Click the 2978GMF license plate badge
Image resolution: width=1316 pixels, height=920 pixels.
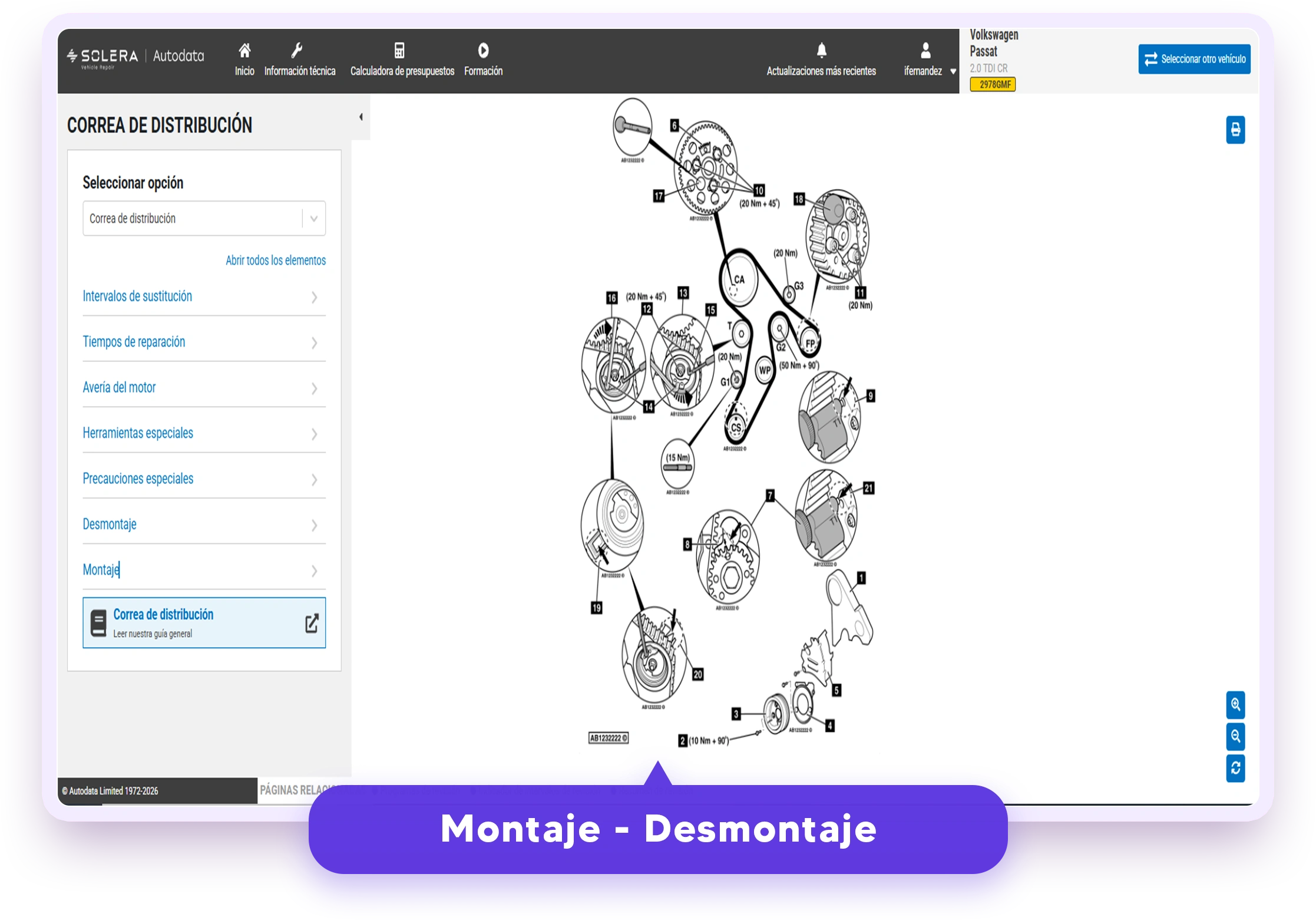(x=993, y=84)
